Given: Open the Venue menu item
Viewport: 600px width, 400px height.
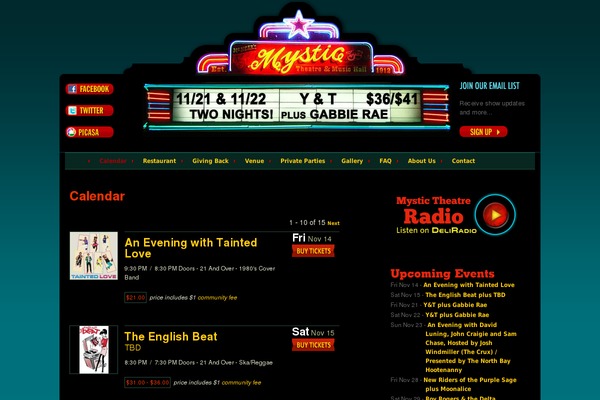Looking at the screenshot, I should point(254,161).
